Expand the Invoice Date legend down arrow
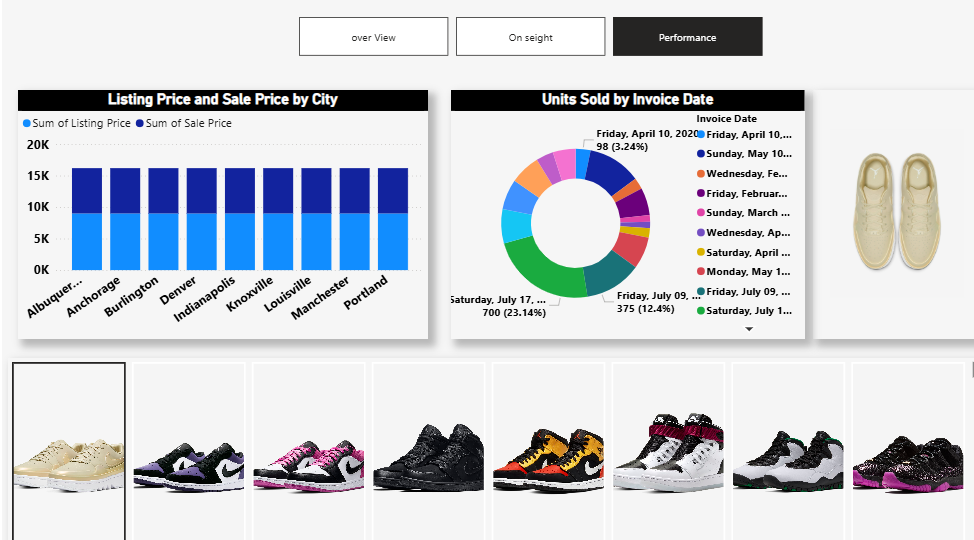 (x=749, y=329)
